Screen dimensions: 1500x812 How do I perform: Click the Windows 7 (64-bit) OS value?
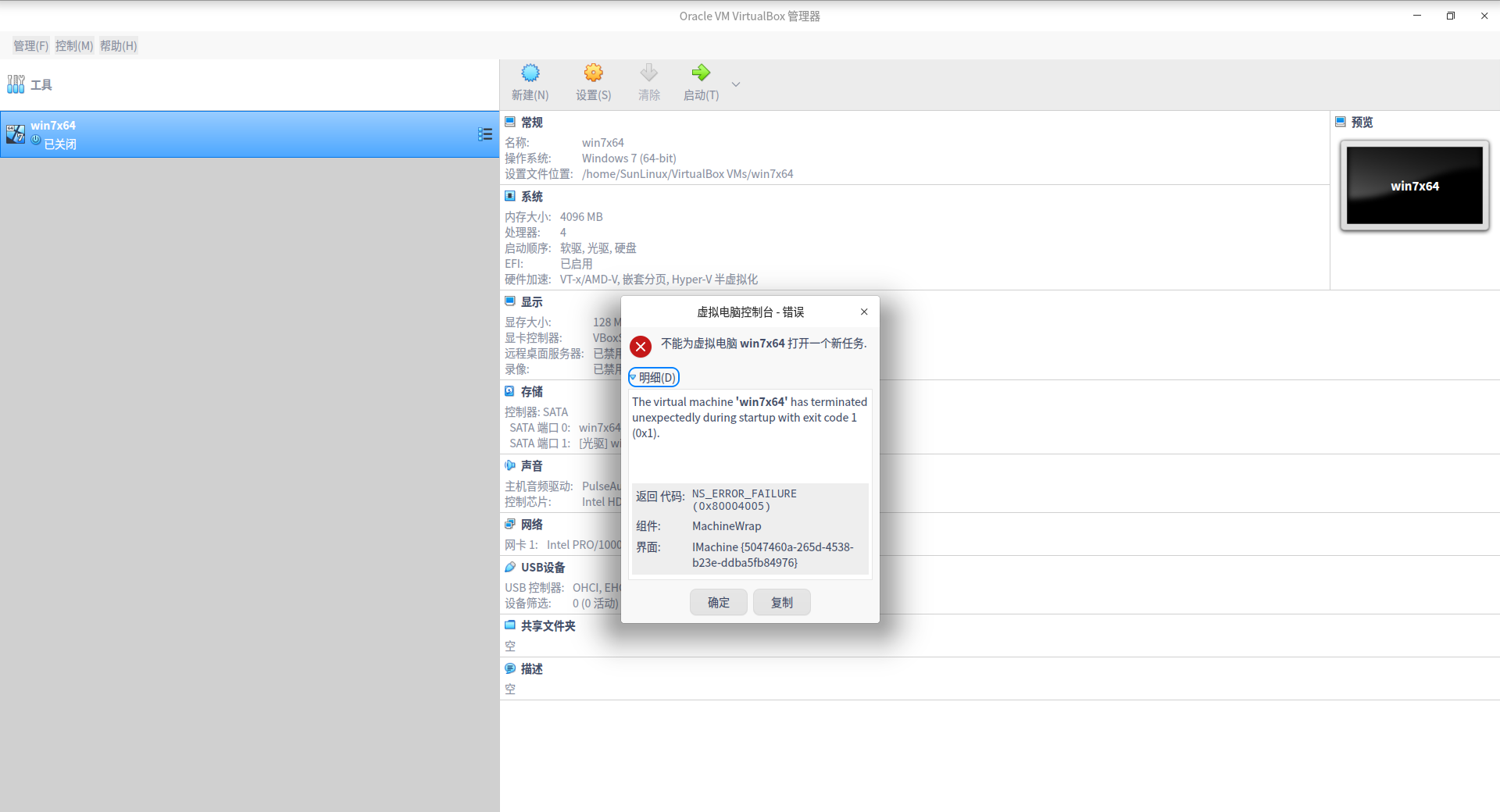[x=629, y=158]
